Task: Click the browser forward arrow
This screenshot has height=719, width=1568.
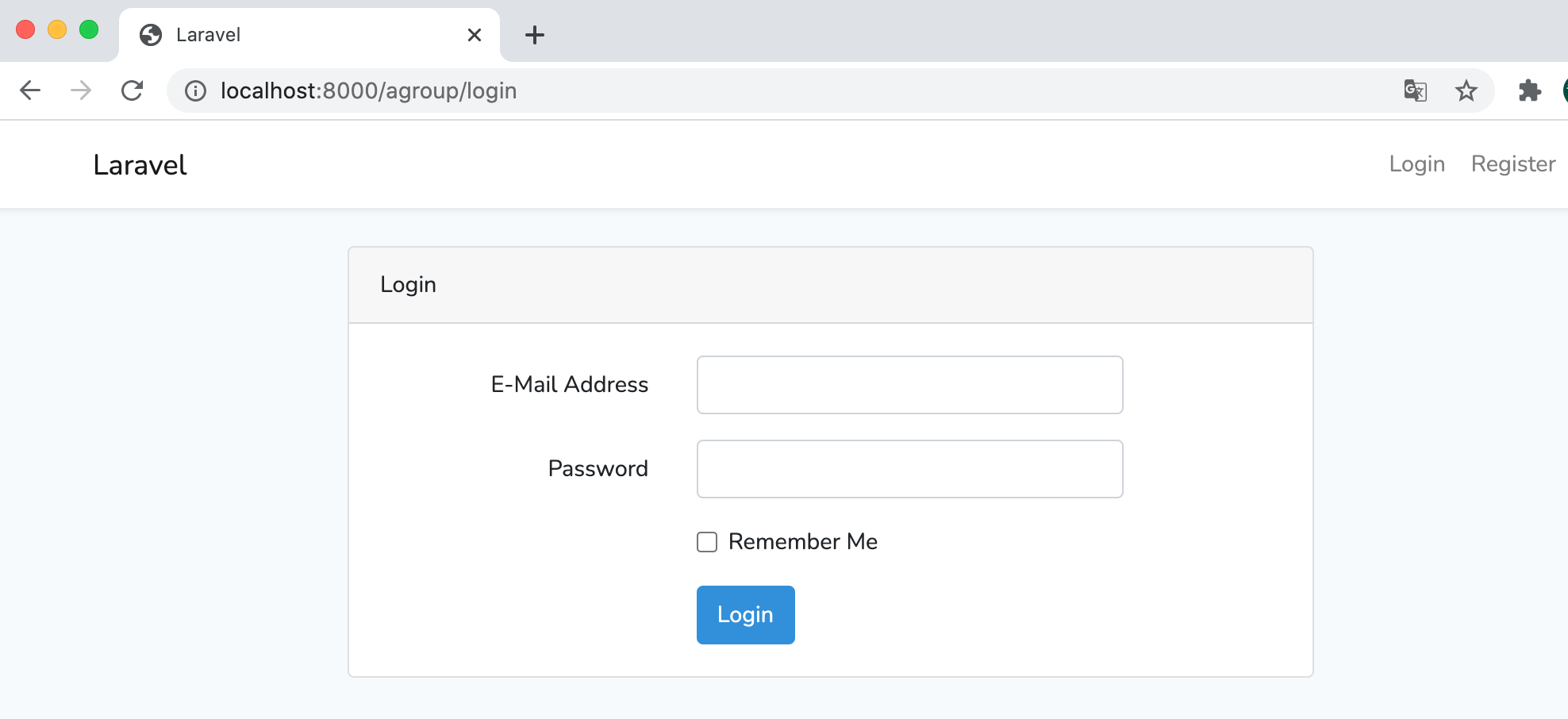Action: coord(81,90)
